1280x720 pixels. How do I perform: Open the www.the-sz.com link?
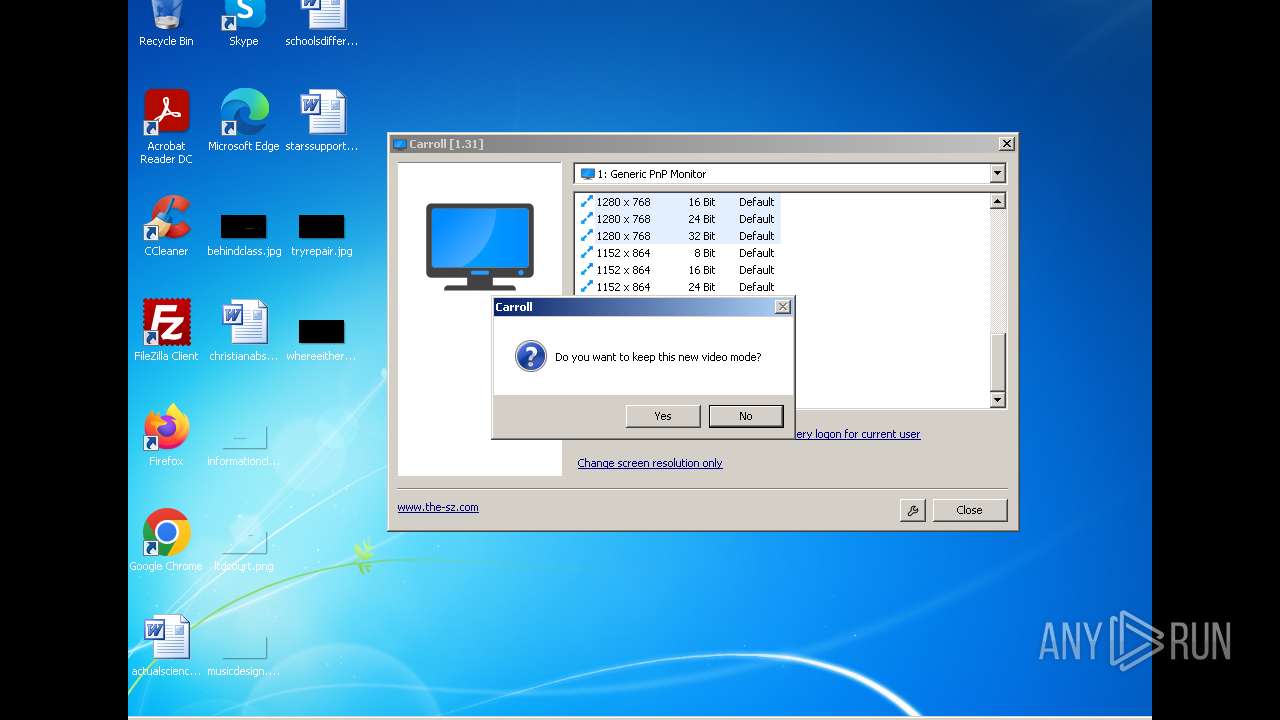pyautogui.click(x=438, y=507)
